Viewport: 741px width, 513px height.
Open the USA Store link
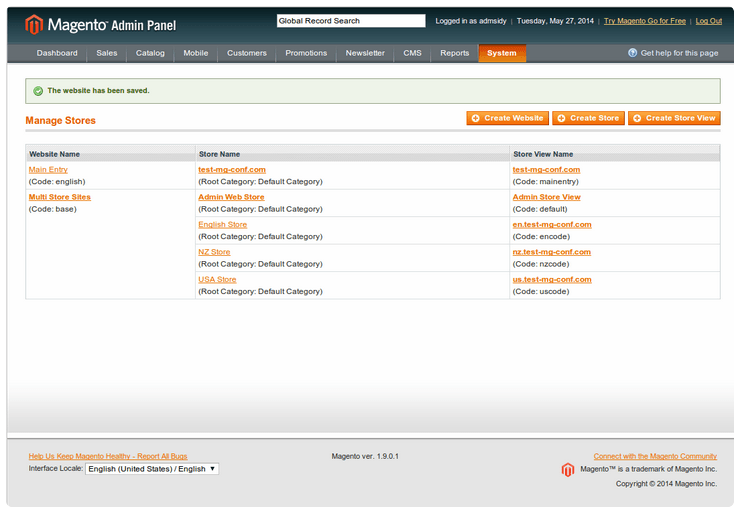(x=217, y=279)
